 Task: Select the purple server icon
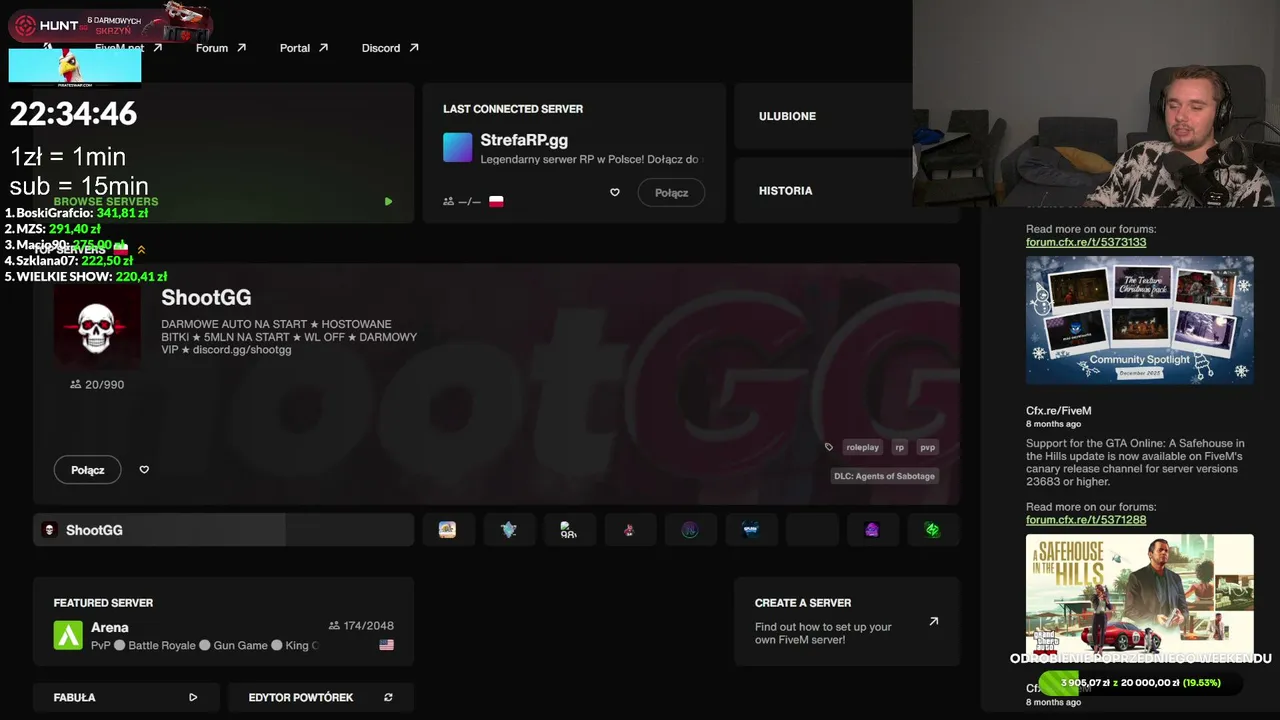click(x=872, y=530)
